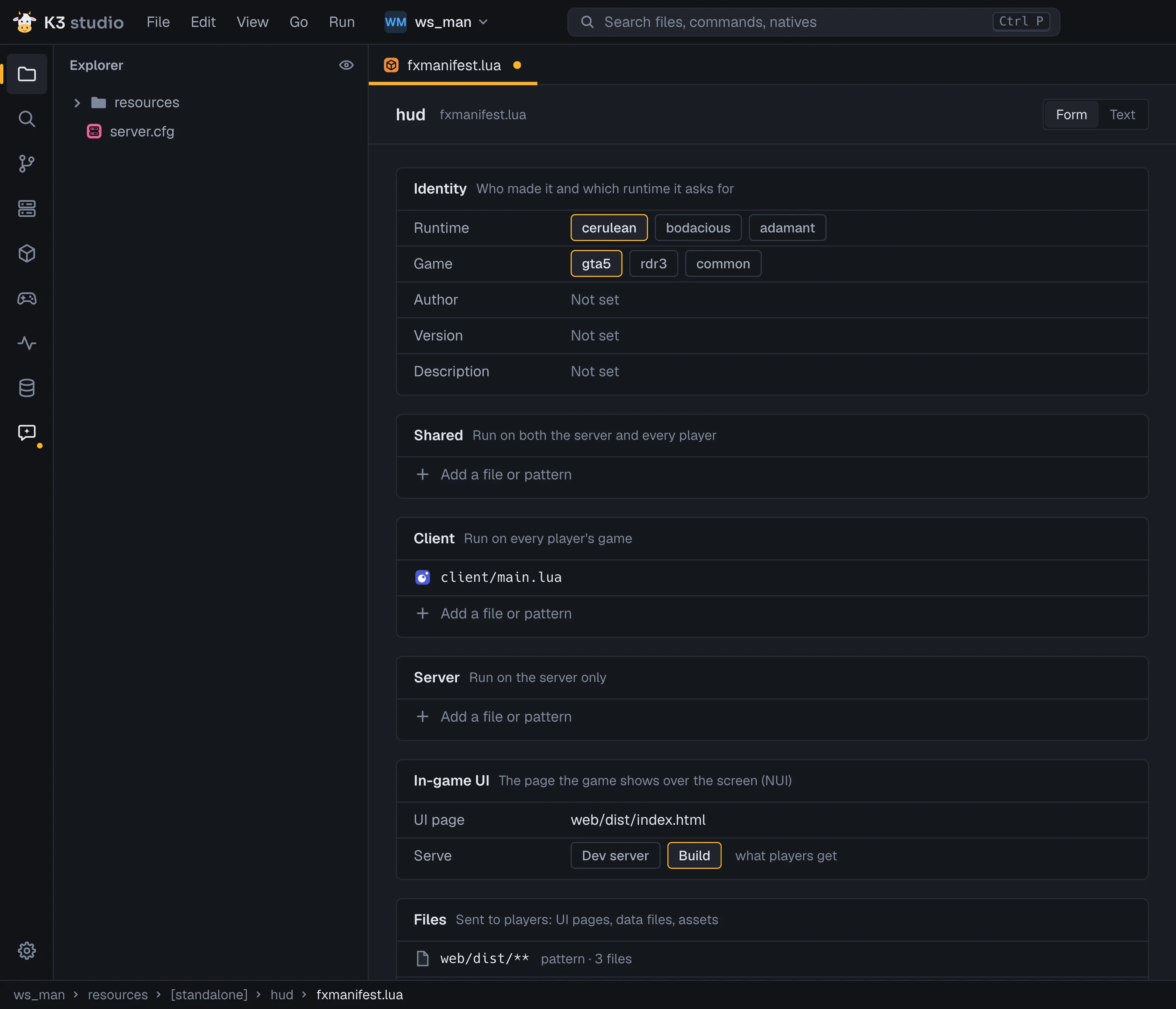Click the server.cfg pink file icon
The width and height of the screenshot is (1176, 1009).
pyautogui.click(x=94, y=132)
